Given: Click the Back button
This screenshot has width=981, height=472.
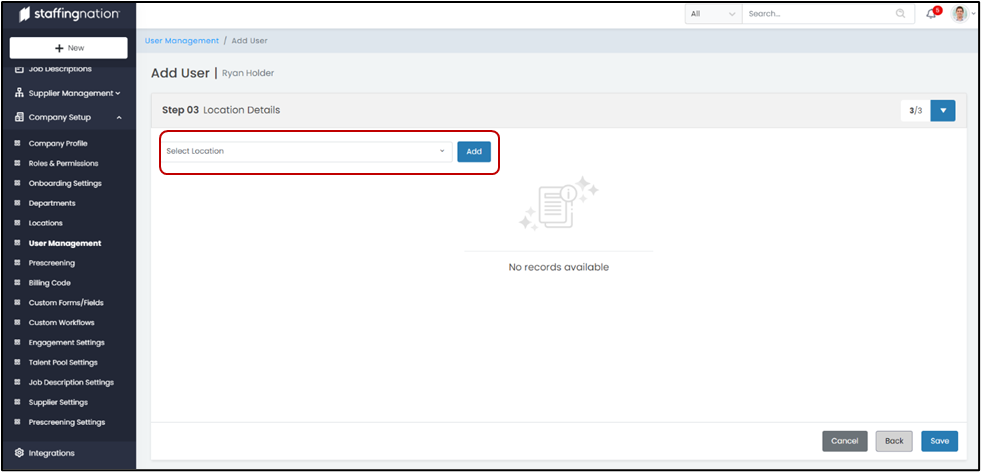Looking at the screenshot, I should pos(894,441).
